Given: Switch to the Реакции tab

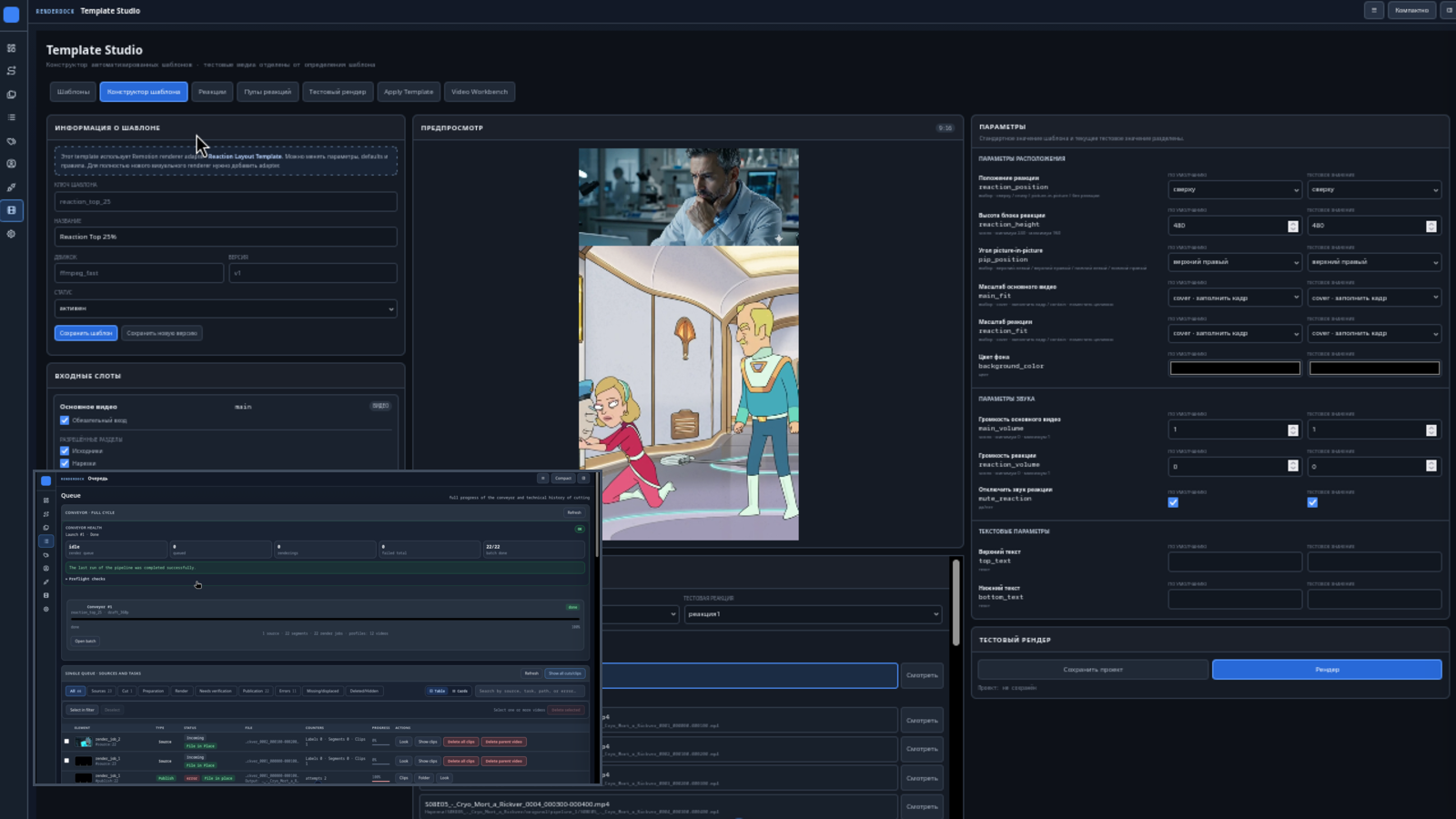Looking at the screenshot, I should [x=212, y=92].
